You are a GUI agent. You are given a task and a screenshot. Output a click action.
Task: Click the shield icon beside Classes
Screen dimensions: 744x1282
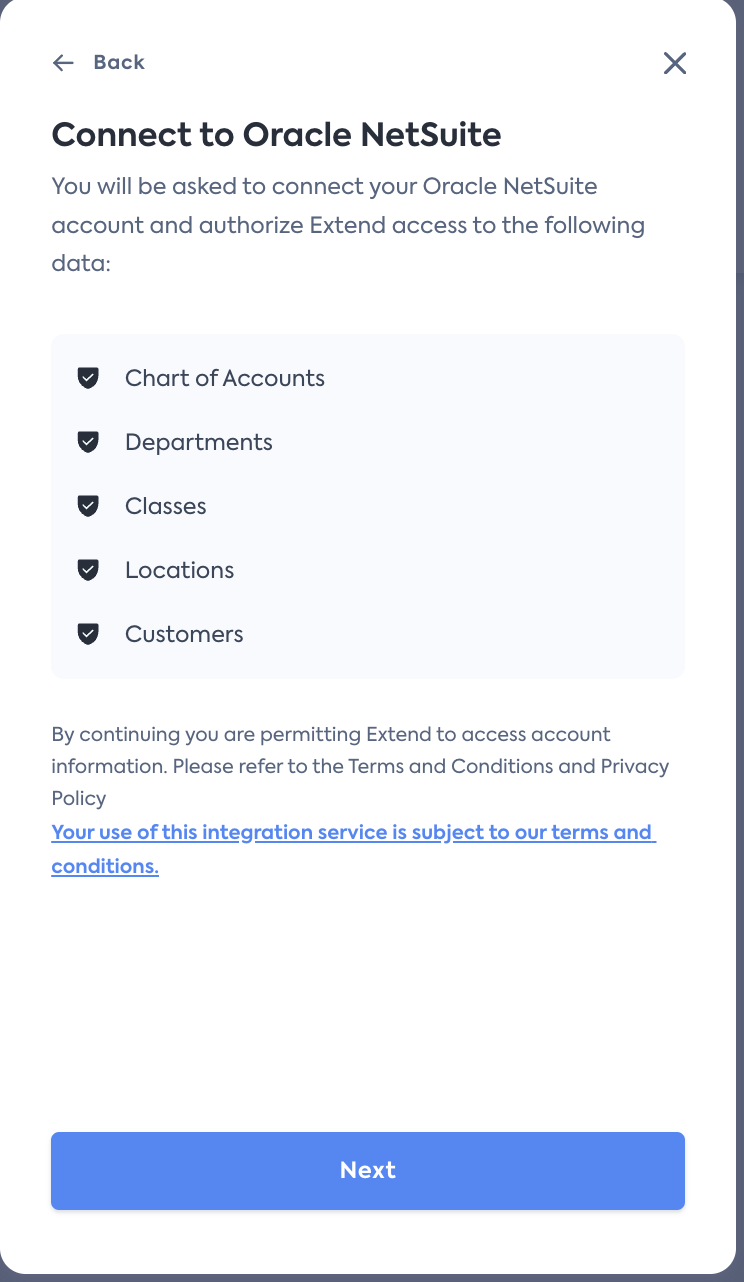89,506
